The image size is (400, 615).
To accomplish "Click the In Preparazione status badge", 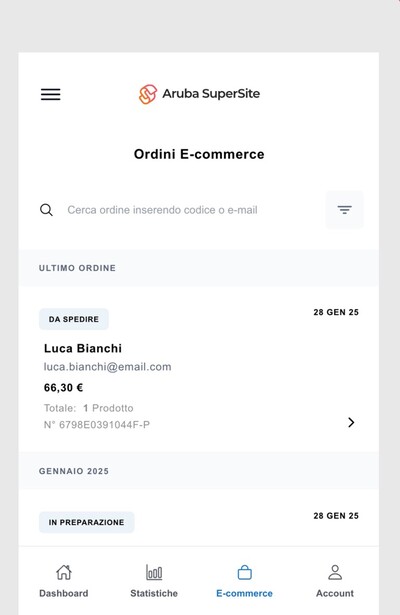I will pyautogui.click(x=87, y=522).
